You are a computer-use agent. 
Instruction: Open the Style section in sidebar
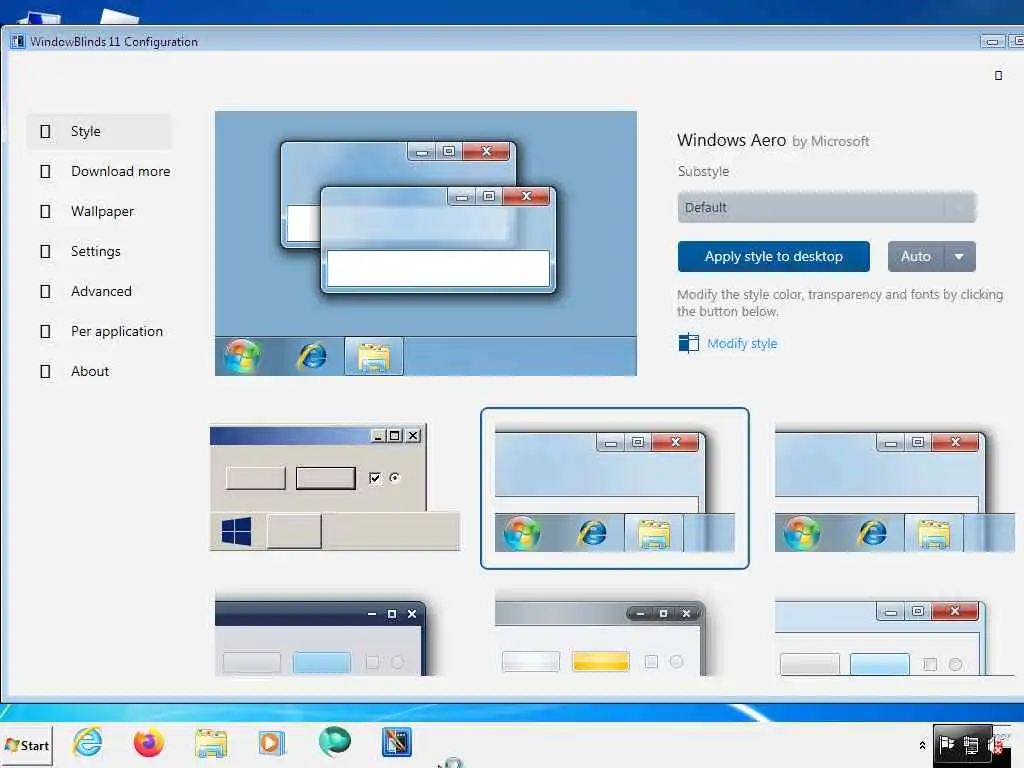pos(99,131)
